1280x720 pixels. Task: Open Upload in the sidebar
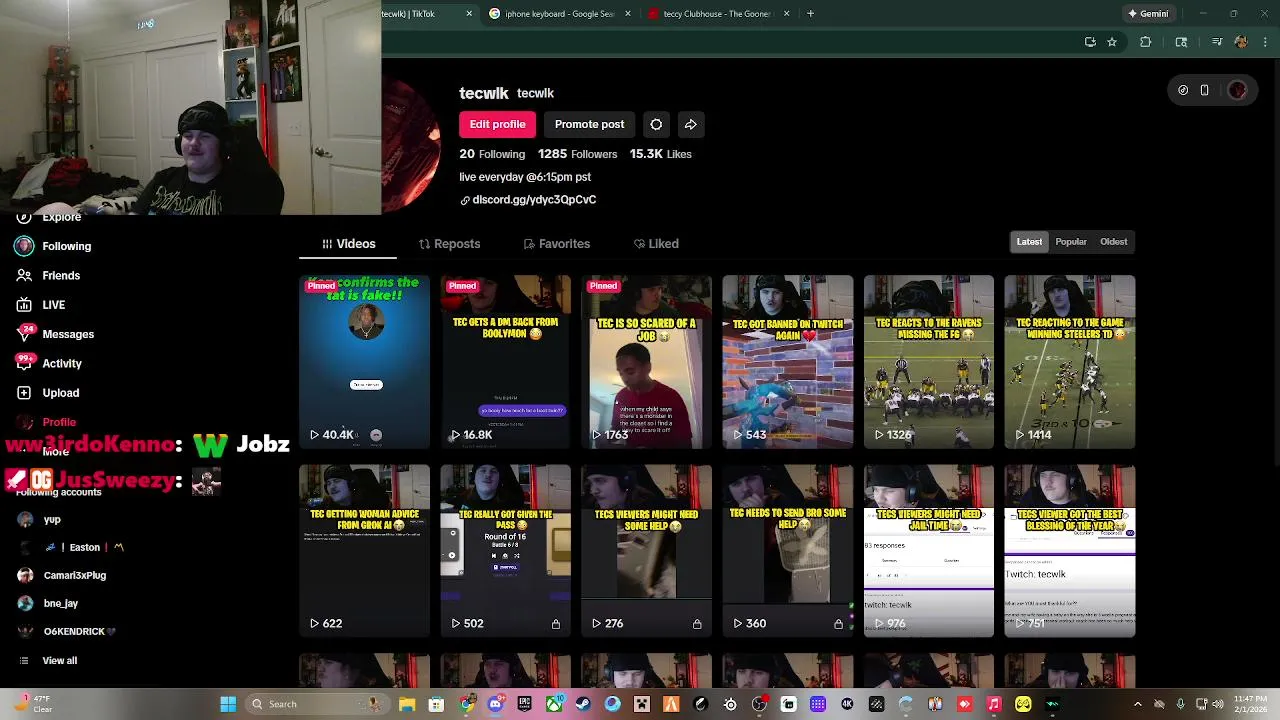tap(47, 393)
